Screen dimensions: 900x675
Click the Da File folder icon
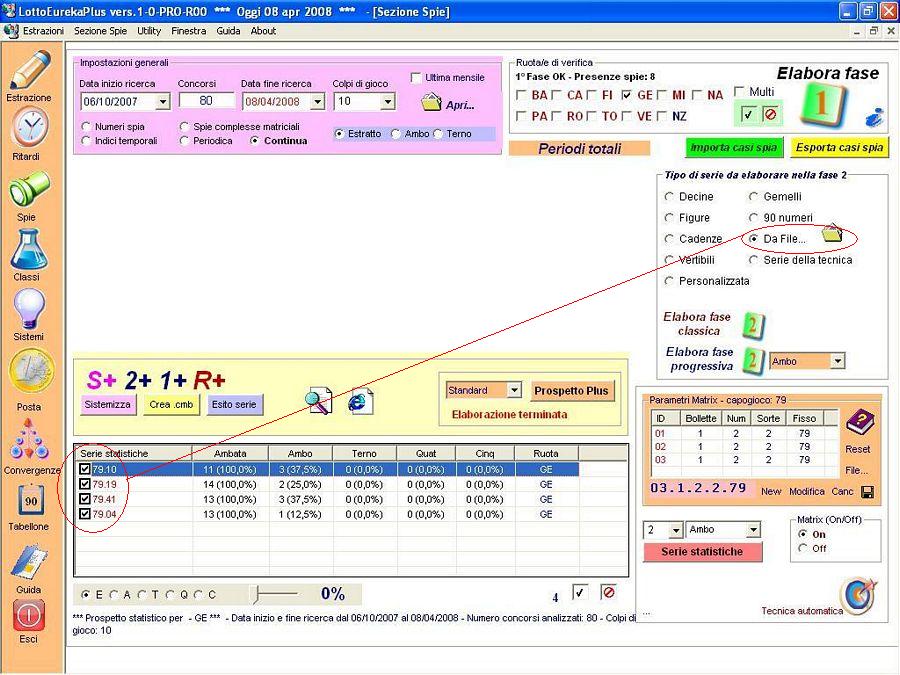coord(832,233)
